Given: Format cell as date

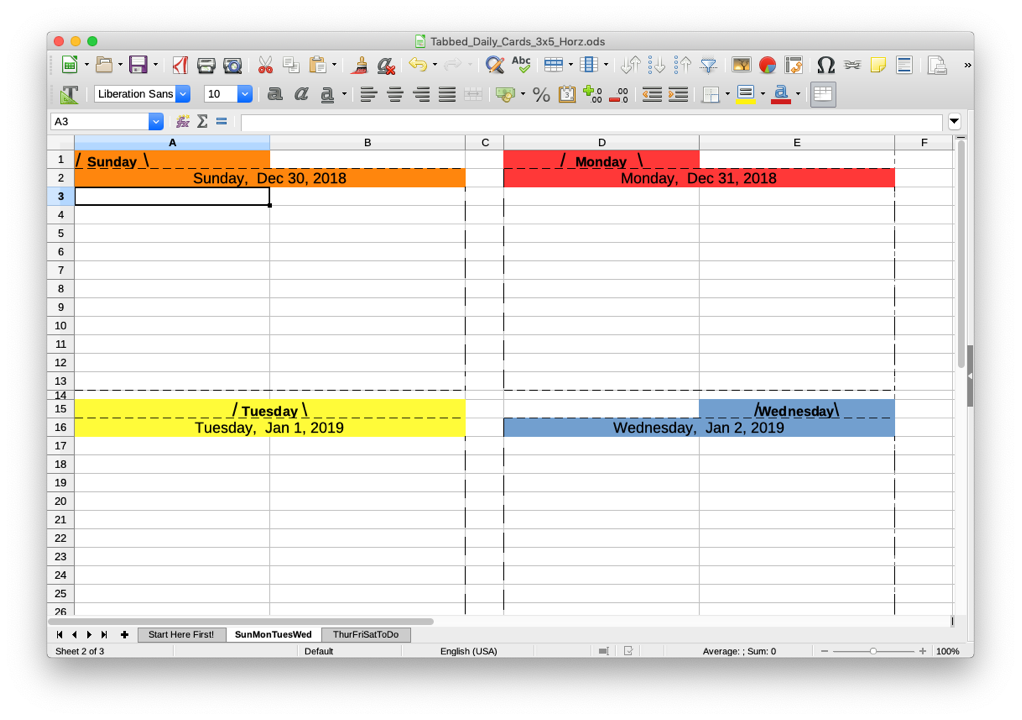Looking at the screenshot, I should tap(567, 94).
